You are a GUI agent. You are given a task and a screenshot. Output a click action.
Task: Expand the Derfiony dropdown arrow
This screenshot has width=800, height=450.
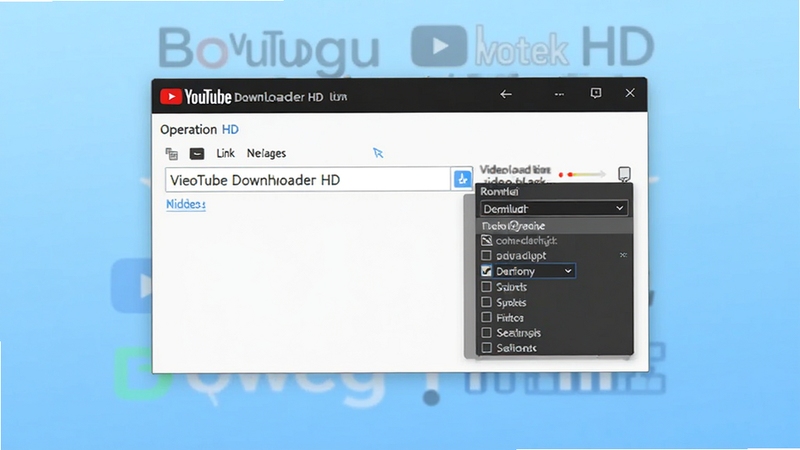(568, 271)
